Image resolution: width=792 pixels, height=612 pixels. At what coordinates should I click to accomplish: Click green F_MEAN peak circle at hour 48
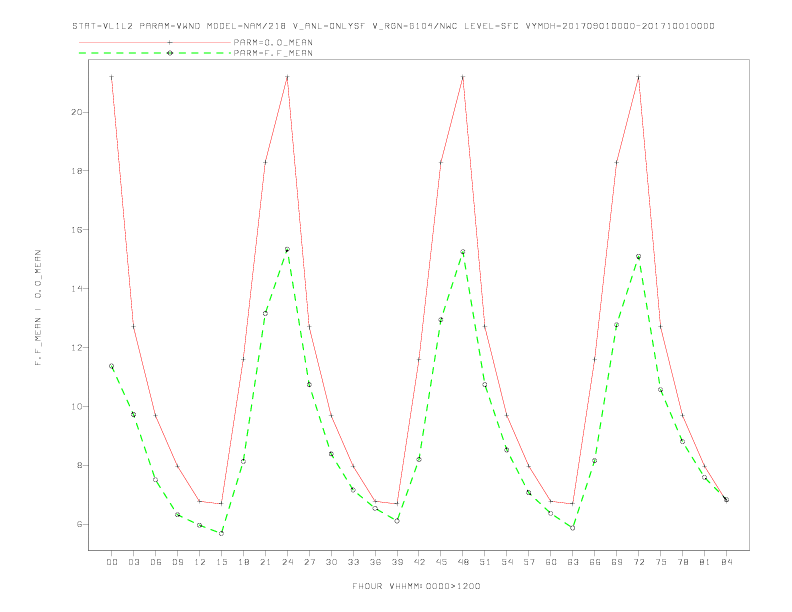463,251
